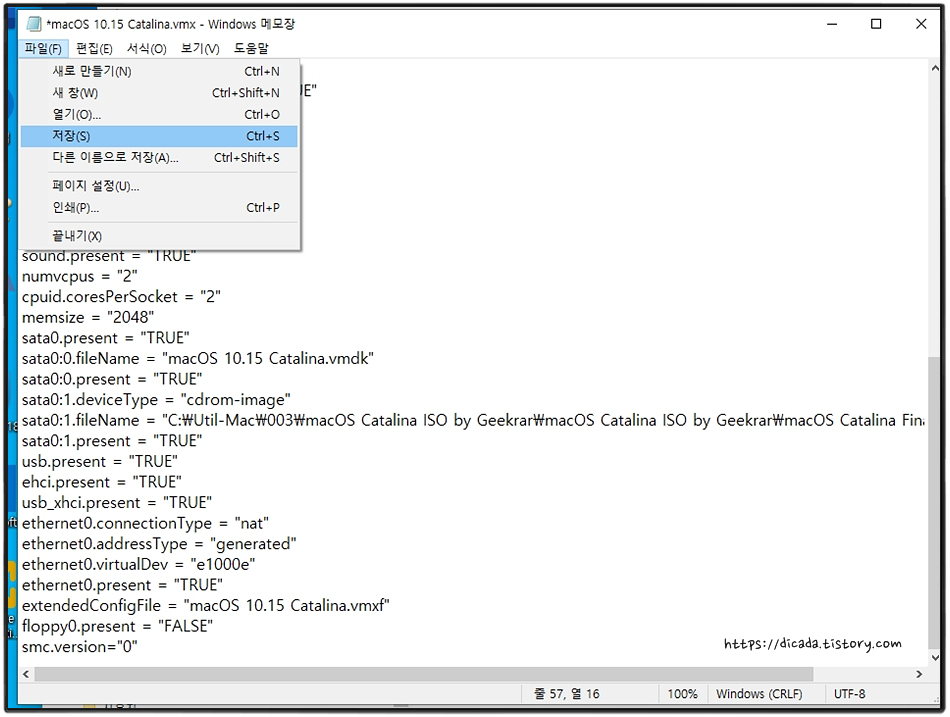Choose 새로 만들기(N) from File menu
The height and width of the screenshot is (717, 950).
click(159, 72)
